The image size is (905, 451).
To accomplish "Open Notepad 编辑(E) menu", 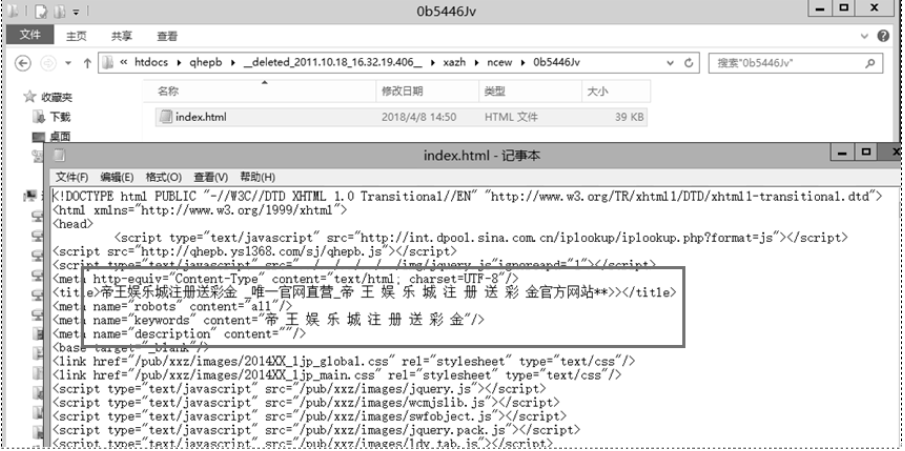I will tap(117, 177).
